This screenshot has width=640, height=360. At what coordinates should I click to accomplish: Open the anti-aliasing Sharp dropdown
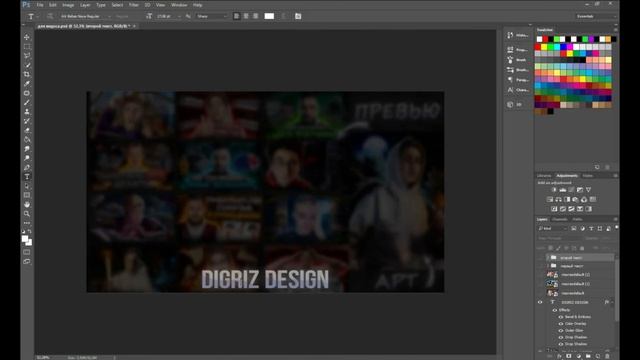[211, 16]
